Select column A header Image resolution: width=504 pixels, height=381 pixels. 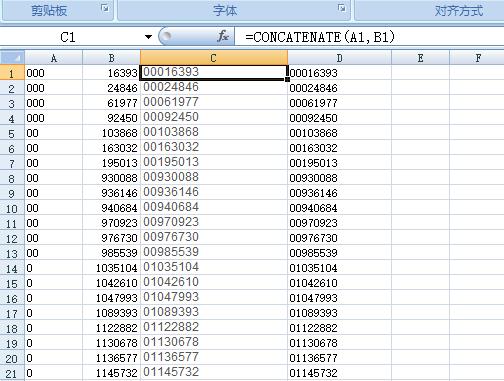pyautogui.click(x=54, y=58)
